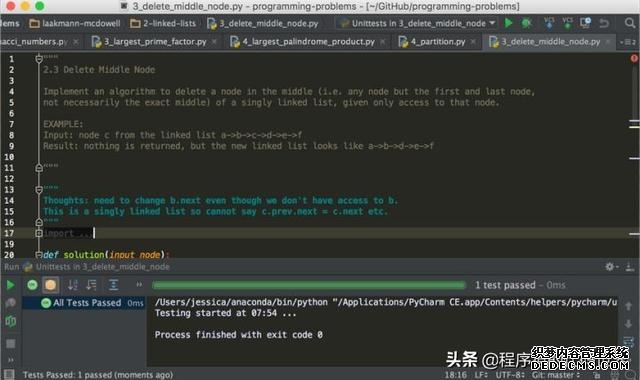The height and width of the screenshot is (380, 640).
Task: Click the tool windows quick access icon in status bar
Action: [x=9, y=374]
